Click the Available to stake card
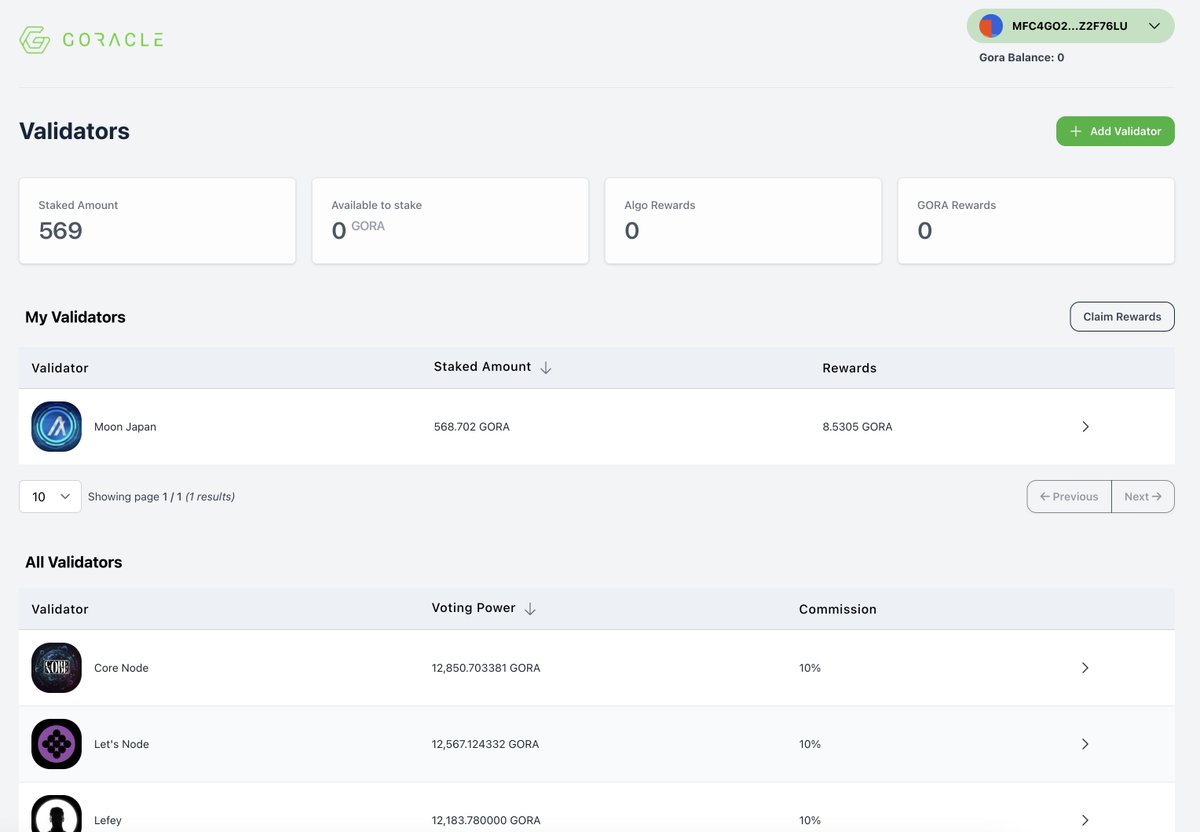This screenshot has height=832, width=1200. 450,221
